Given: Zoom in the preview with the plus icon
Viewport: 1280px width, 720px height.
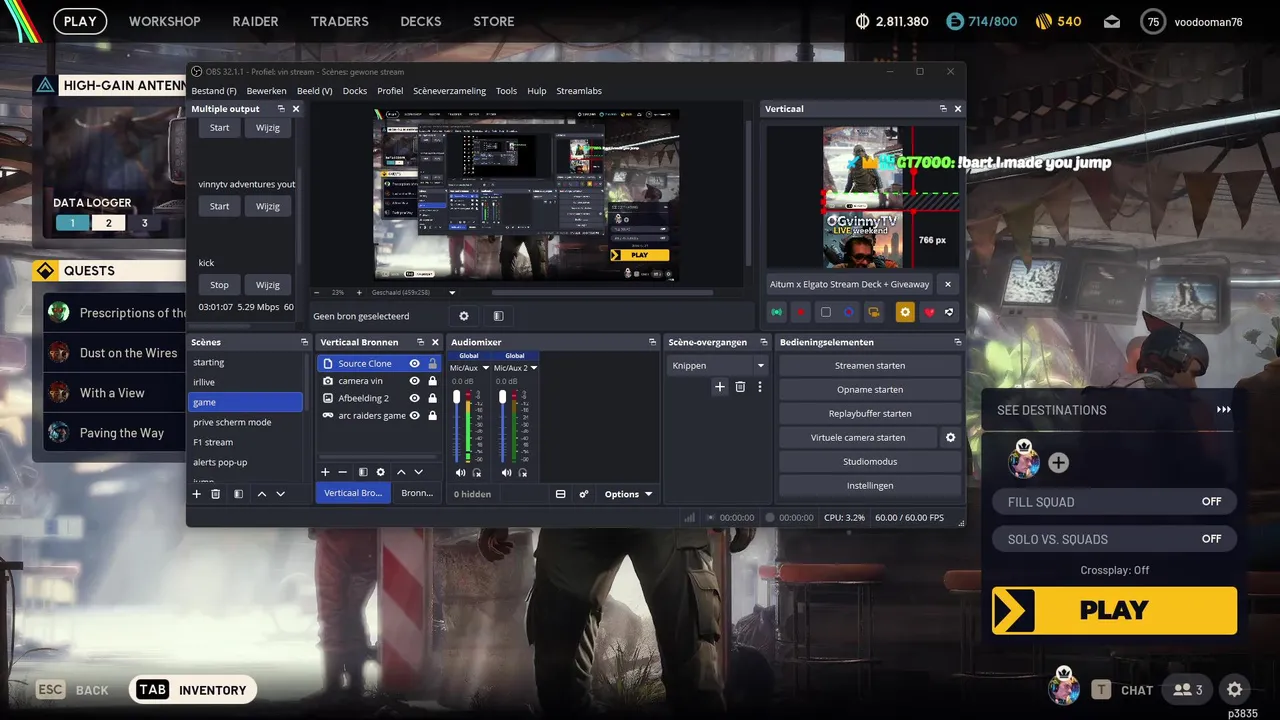Looking at the screenshot, I should (x=360, y=293).
